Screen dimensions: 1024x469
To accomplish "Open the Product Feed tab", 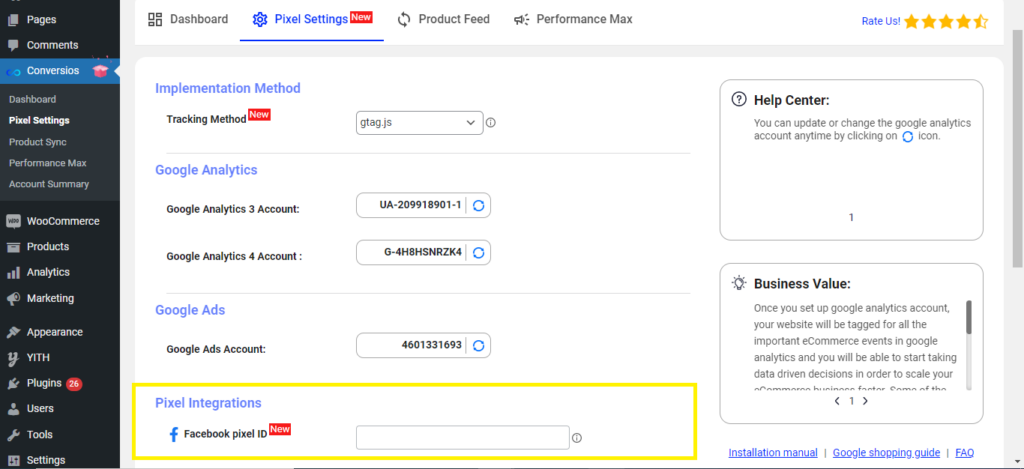I will click(x=443, y=20).
